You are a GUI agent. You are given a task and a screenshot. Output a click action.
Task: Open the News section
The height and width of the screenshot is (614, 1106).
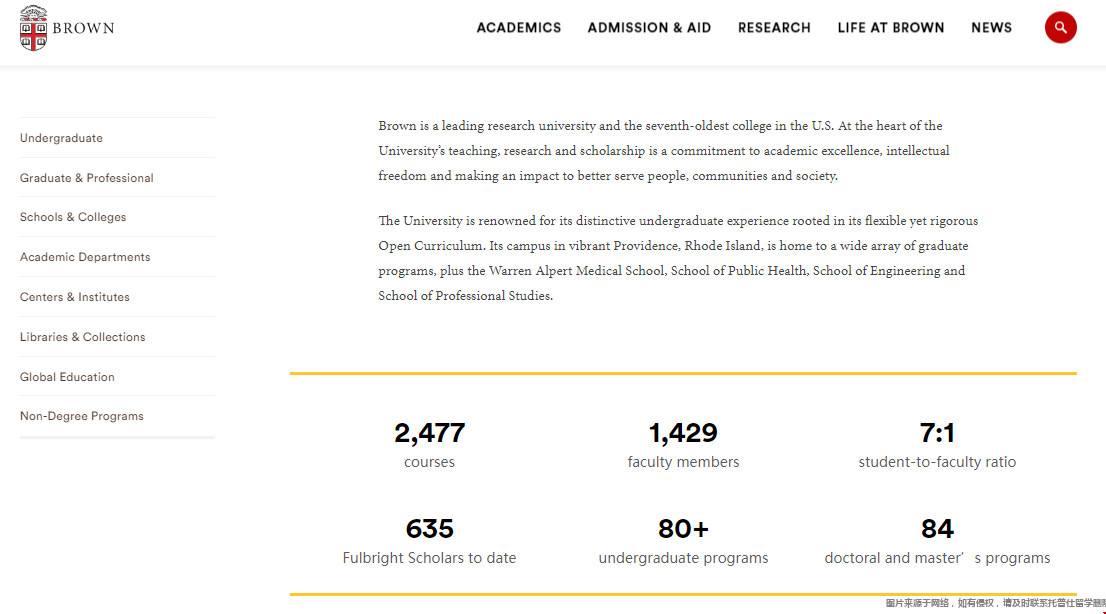coord(991,28)
